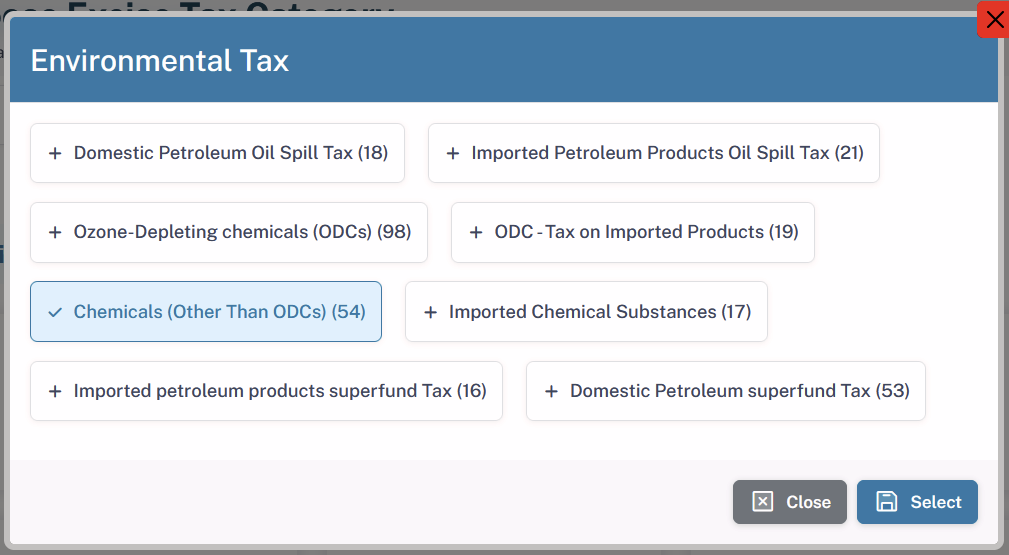Deselect Chemicals (Other Than ODCs) (54)
1009x555 pixels.
click(206, 312)
